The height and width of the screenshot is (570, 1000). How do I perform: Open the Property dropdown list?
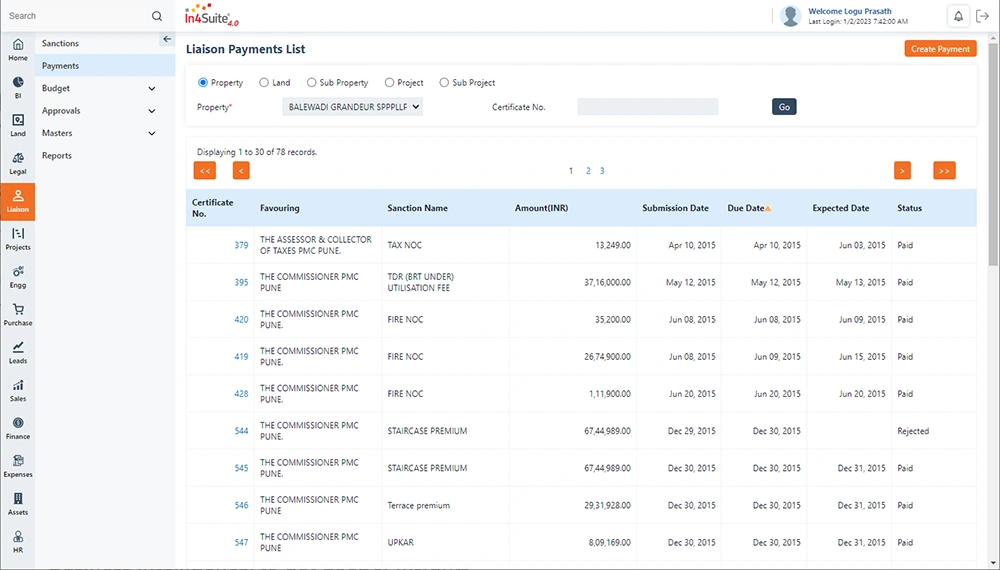[353, 106]
